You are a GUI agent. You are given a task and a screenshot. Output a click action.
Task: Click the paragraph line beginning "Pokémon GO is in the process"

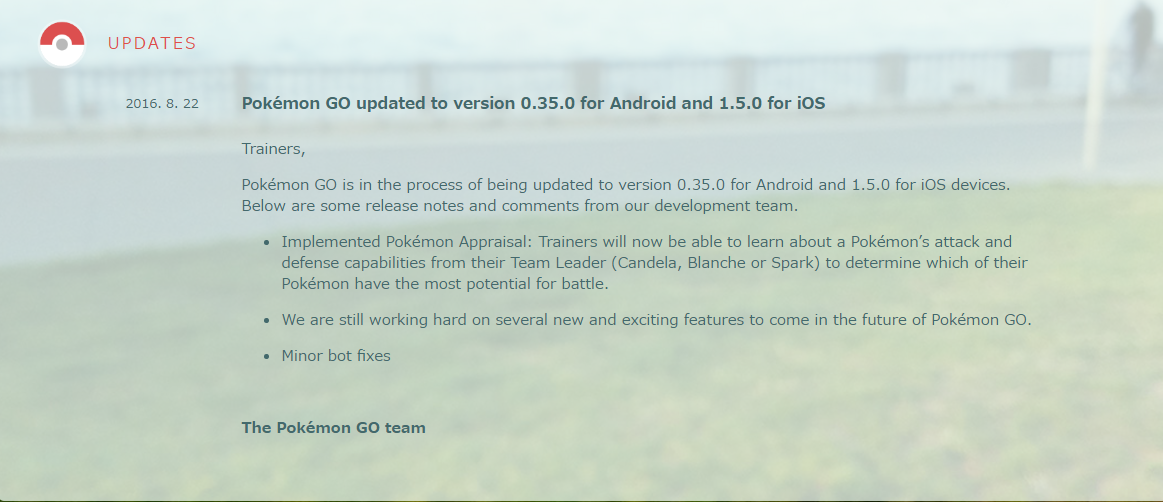point(626,185)
